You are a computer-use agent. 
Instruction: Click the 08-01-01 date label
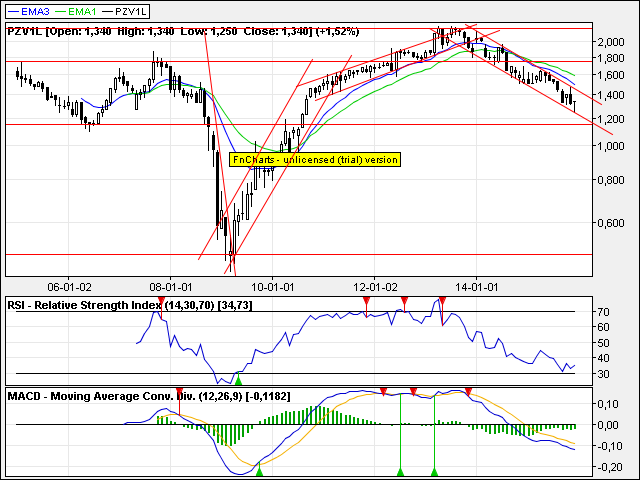pos(171,287)
